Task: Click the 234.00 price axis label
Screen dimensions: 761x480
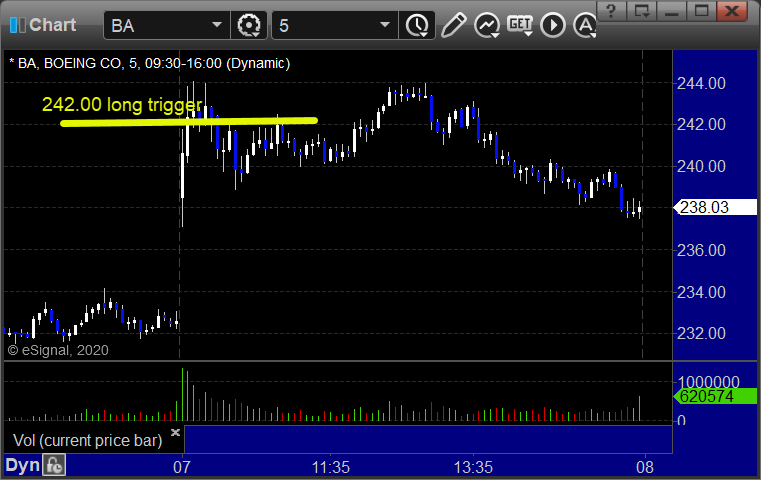Action: tap(701, 292)
